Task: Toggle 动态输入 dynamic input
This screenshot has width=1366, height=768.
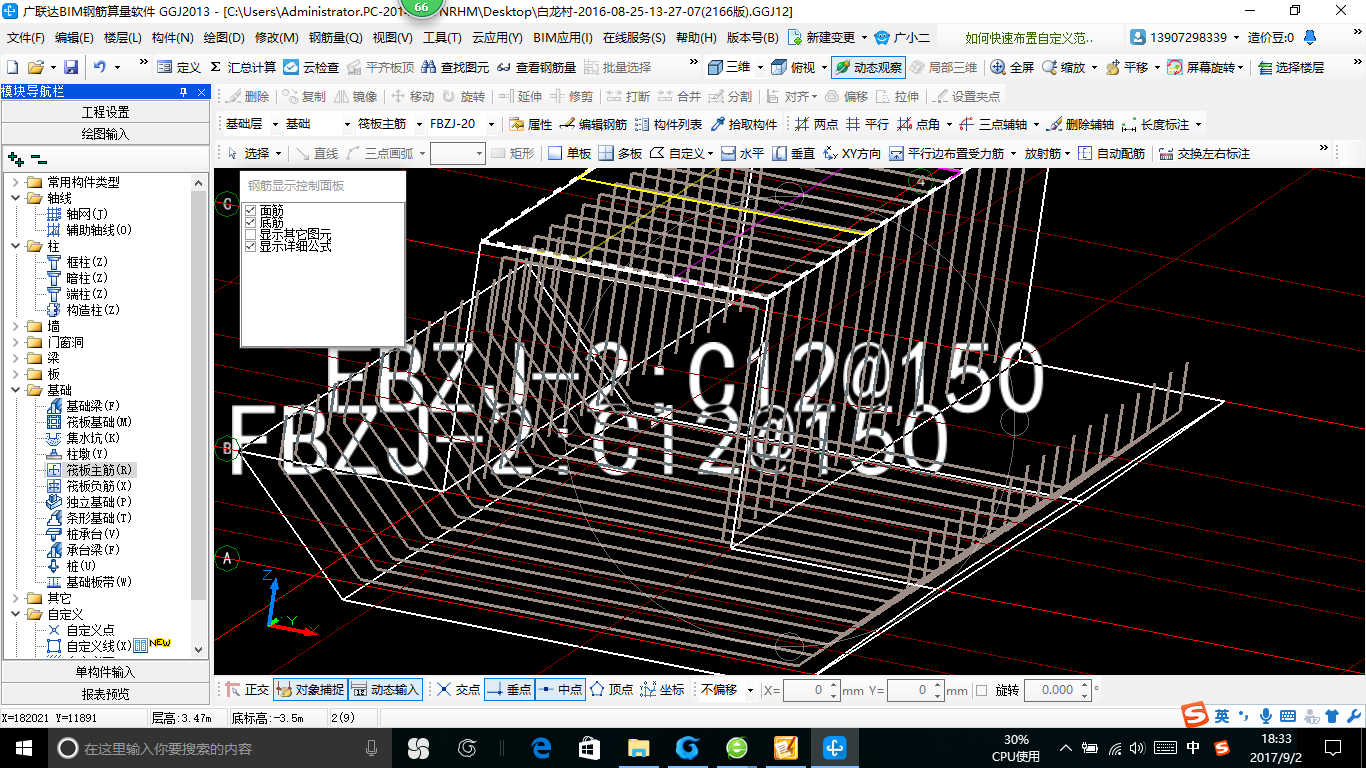Action: click(x=385, y=690)
